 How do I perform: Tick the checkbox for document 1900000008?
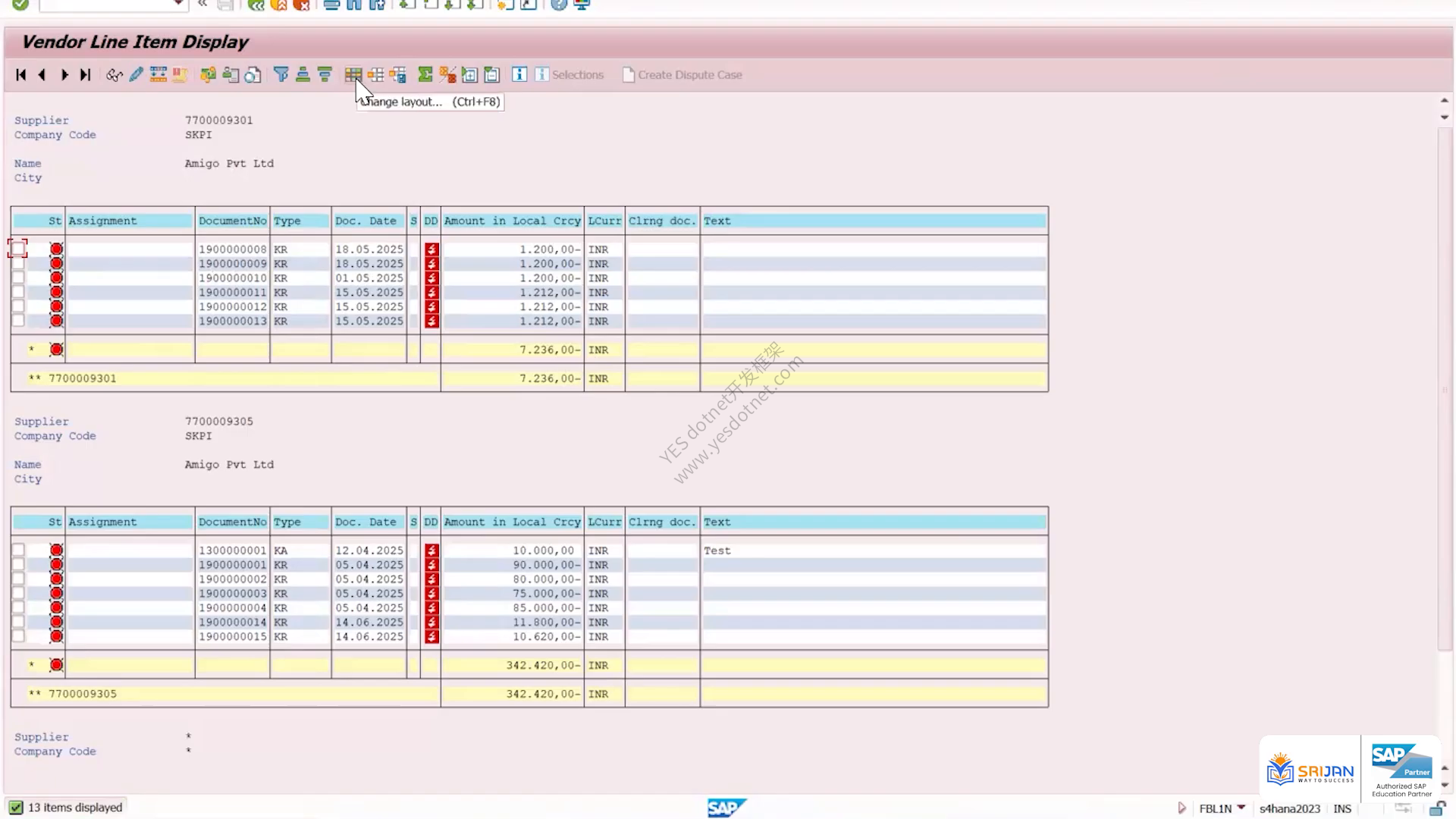18,249
